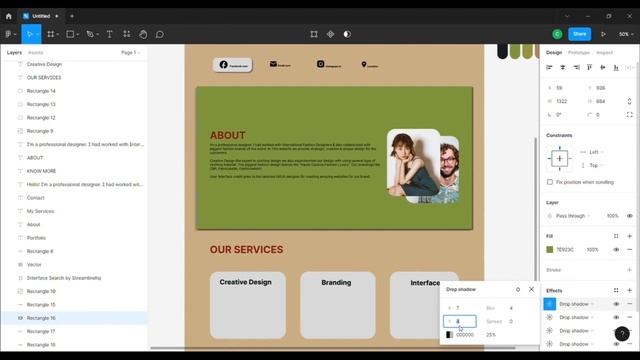The image size is (640, 360).
Task: Open the 50% zoom dropdown
Action: [626, 34]
